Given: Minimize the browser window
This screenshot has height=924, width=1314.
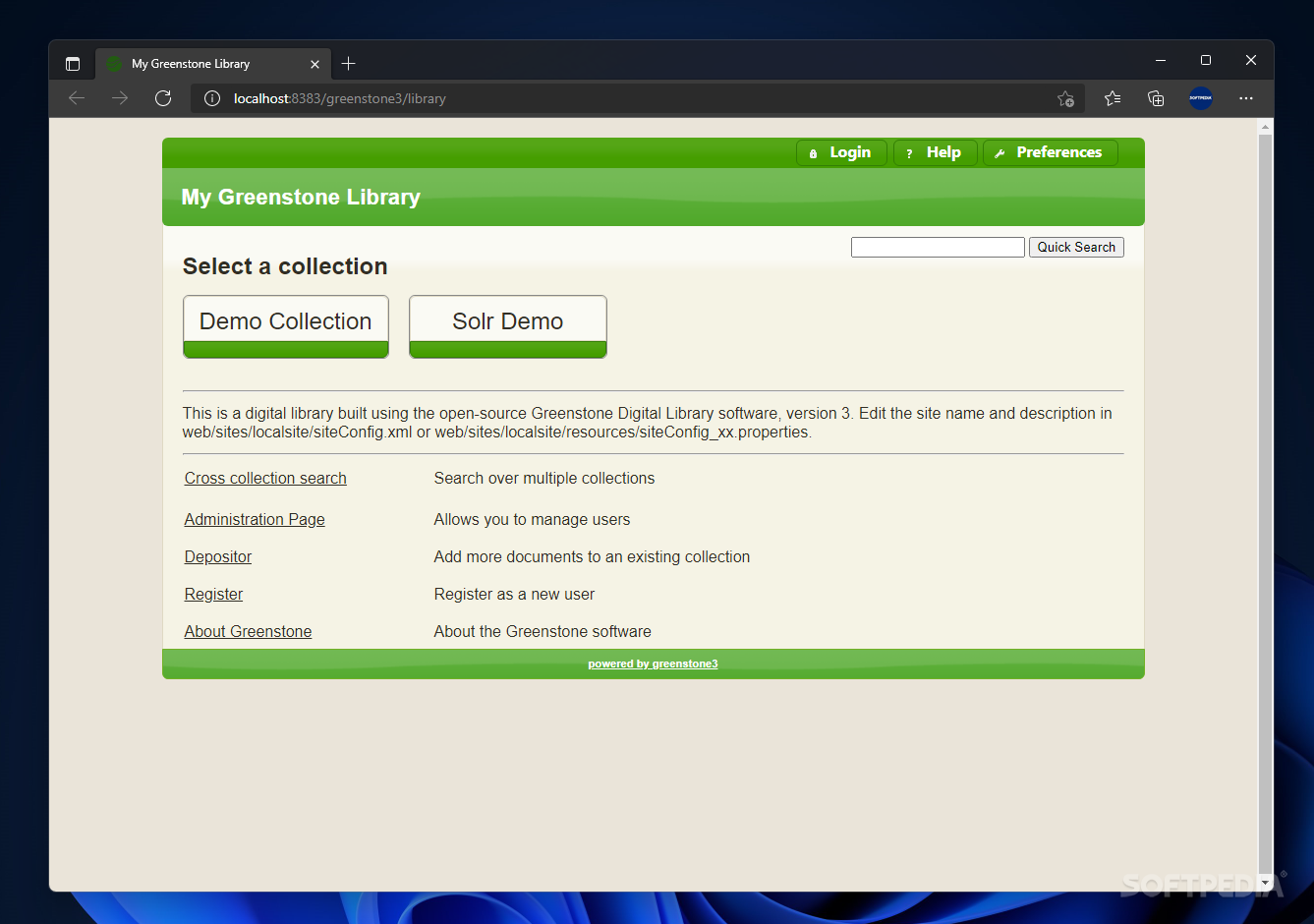Looking at the screenshot, I should coord(1161,61).
